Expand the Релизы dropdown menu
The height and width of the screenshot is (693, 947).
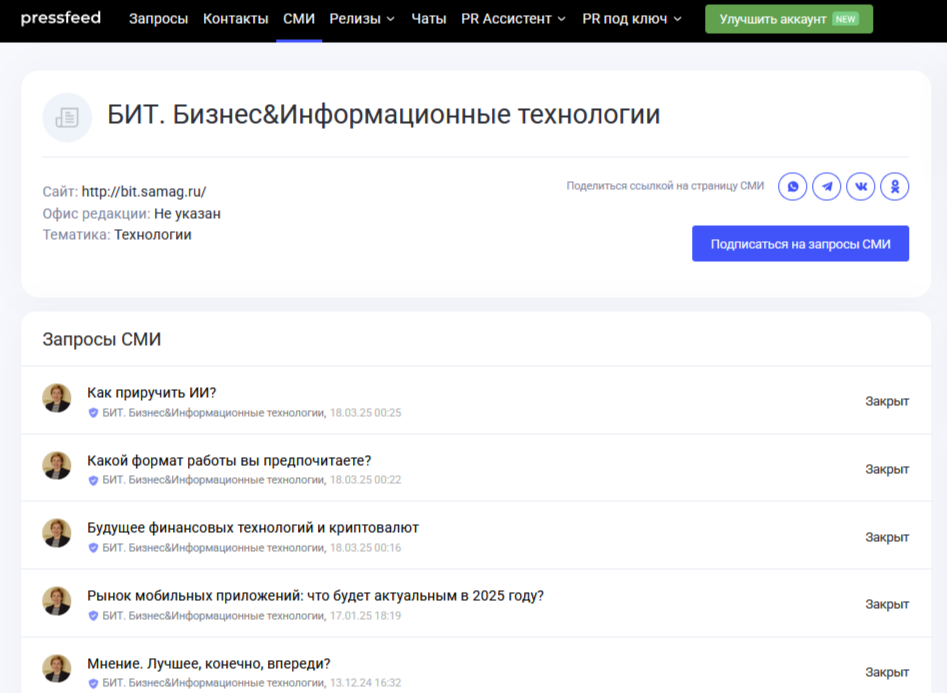(362, 19)
